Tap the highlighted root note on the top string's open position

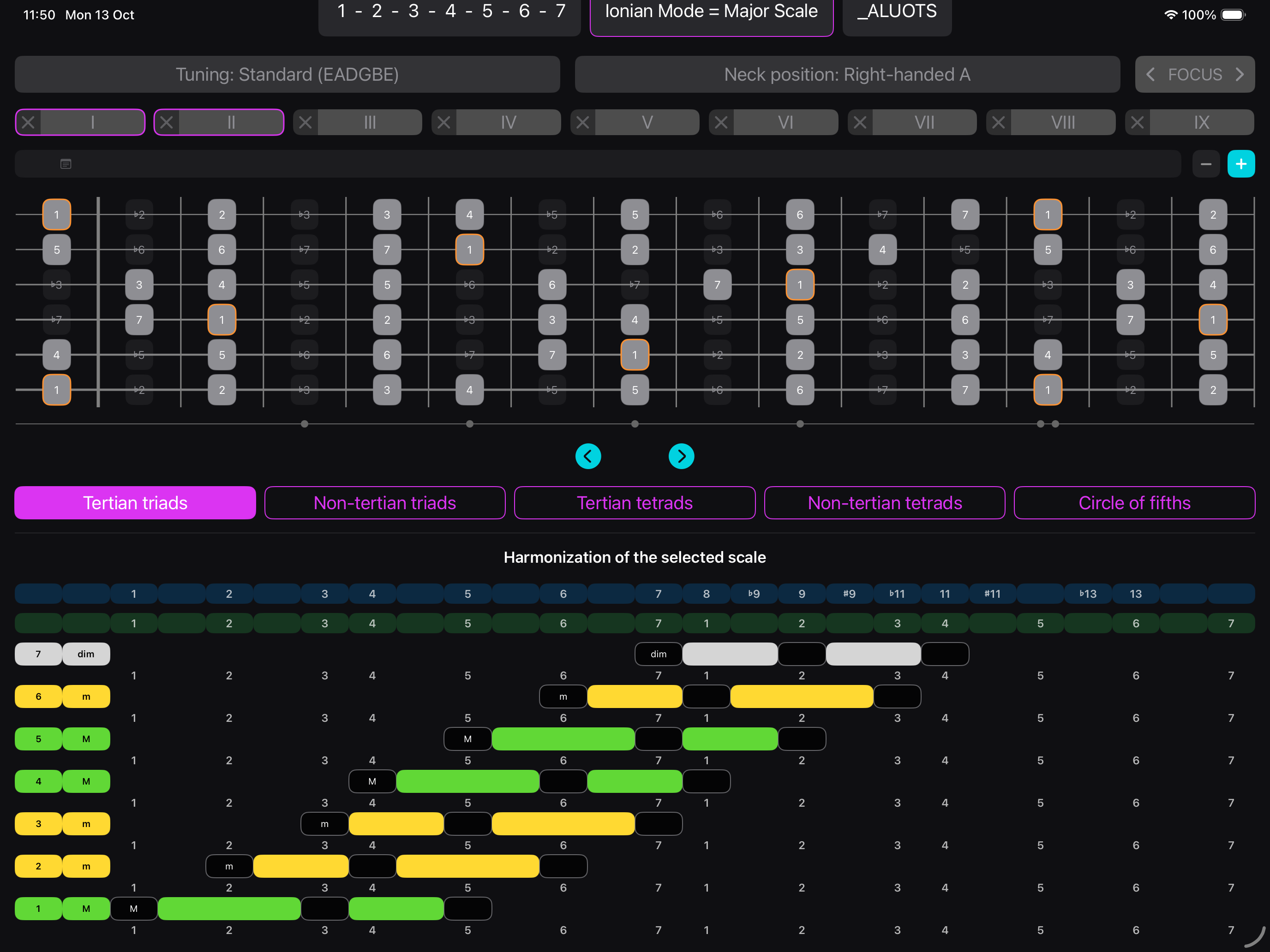pyautogui.click(x=56, y=214)
